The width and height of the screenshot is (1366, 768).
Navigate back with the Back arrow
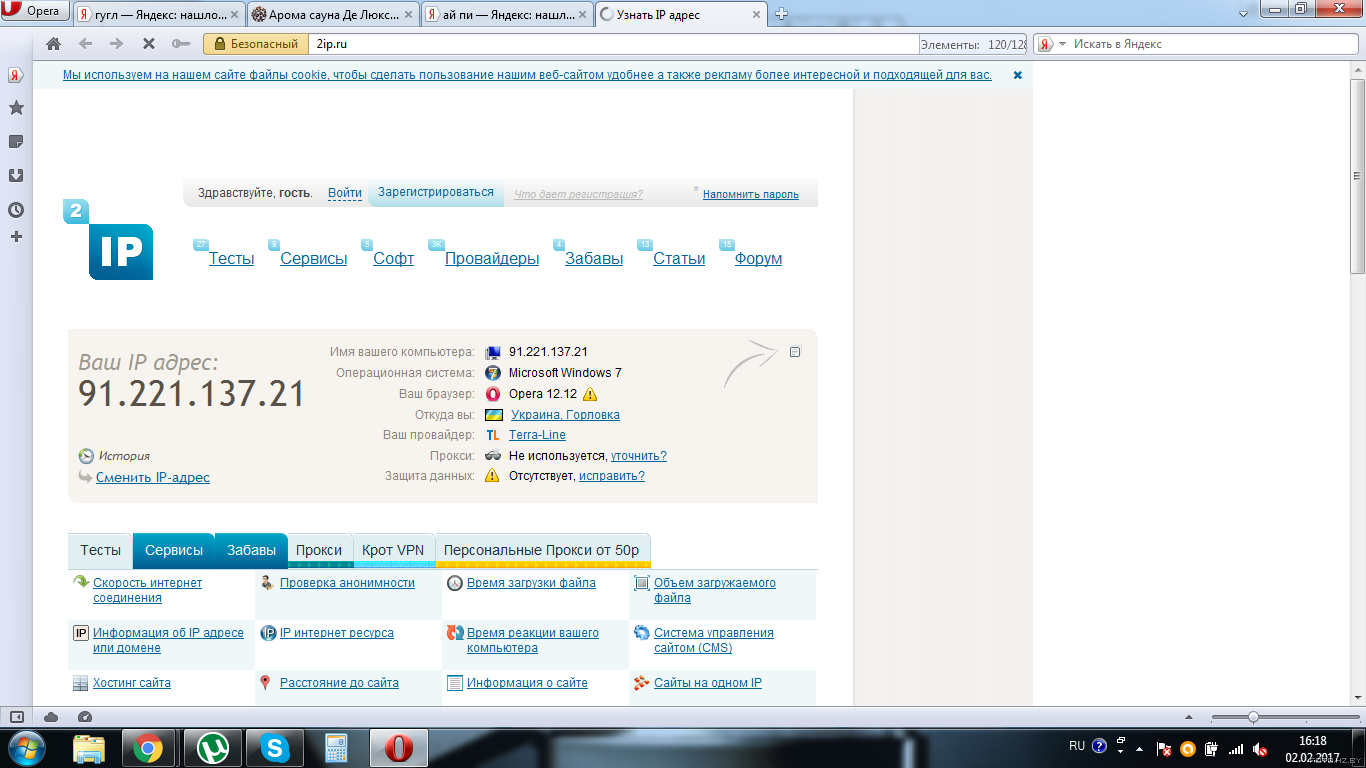85,44
